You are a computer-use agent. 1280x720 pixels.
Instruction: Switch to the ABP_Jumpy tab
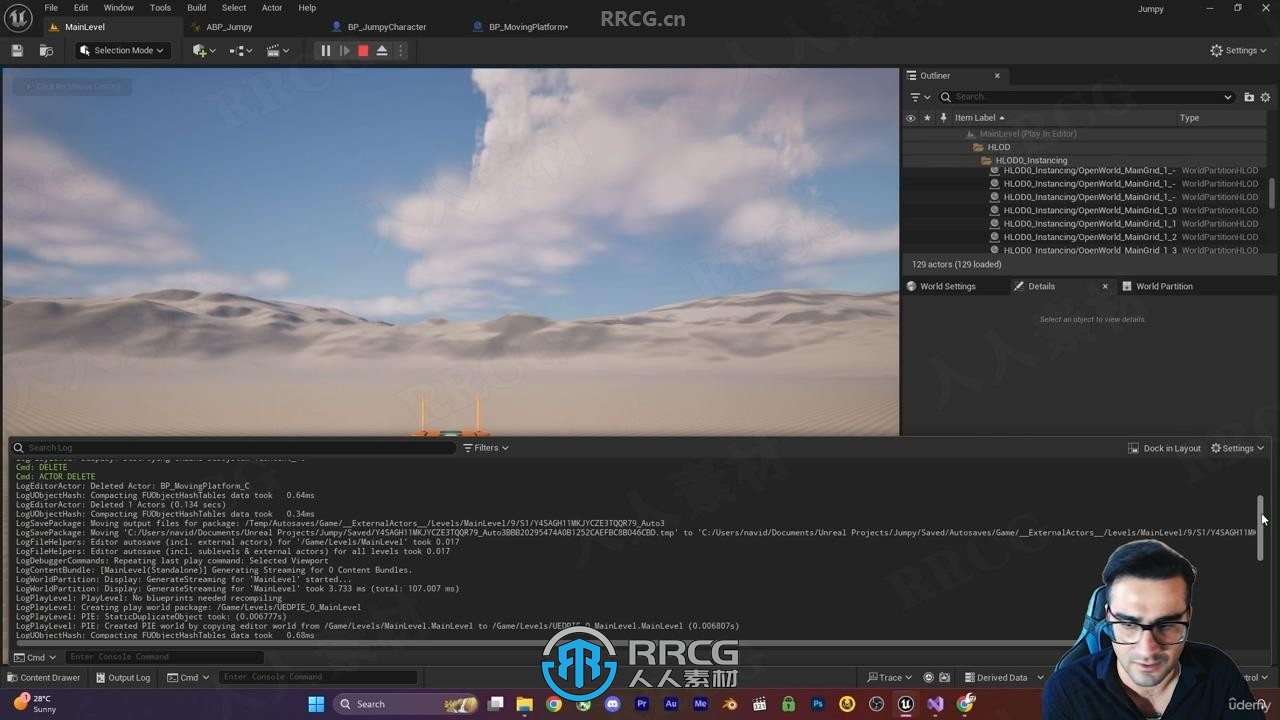coord(229,27)
